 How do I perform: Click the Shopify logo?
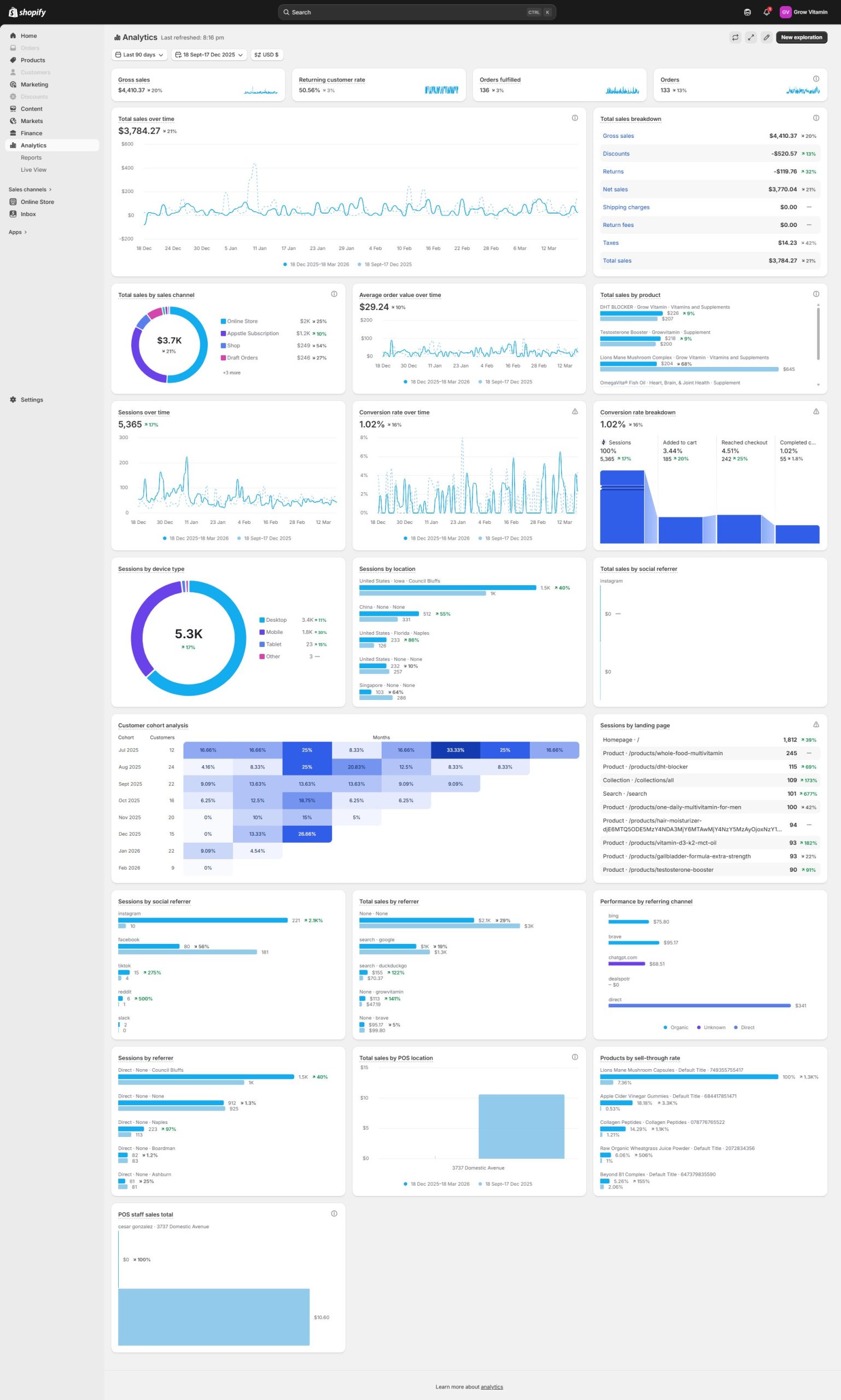tap(27, 12)
